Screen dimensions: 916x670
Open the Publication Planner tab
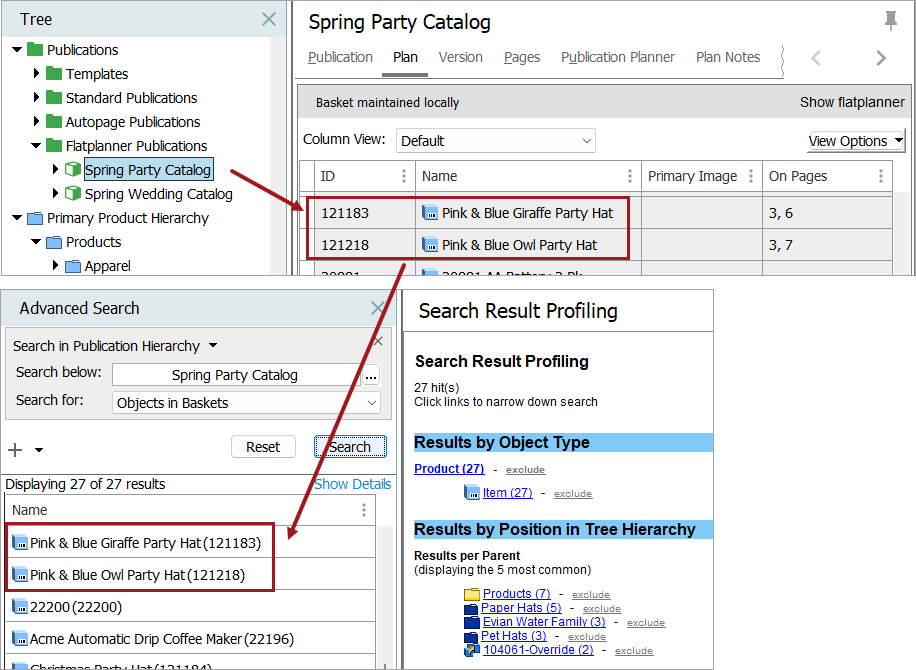click(617, 57)
